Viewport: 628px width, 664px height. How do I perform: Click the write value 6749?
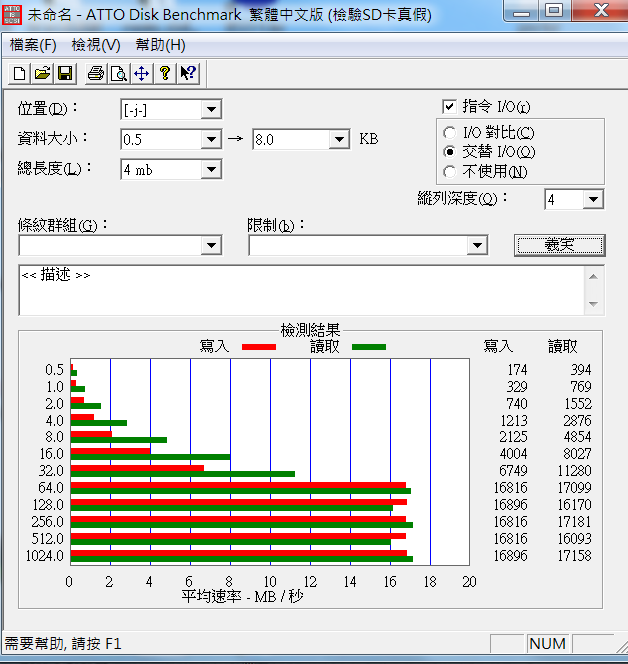point(513,470)
